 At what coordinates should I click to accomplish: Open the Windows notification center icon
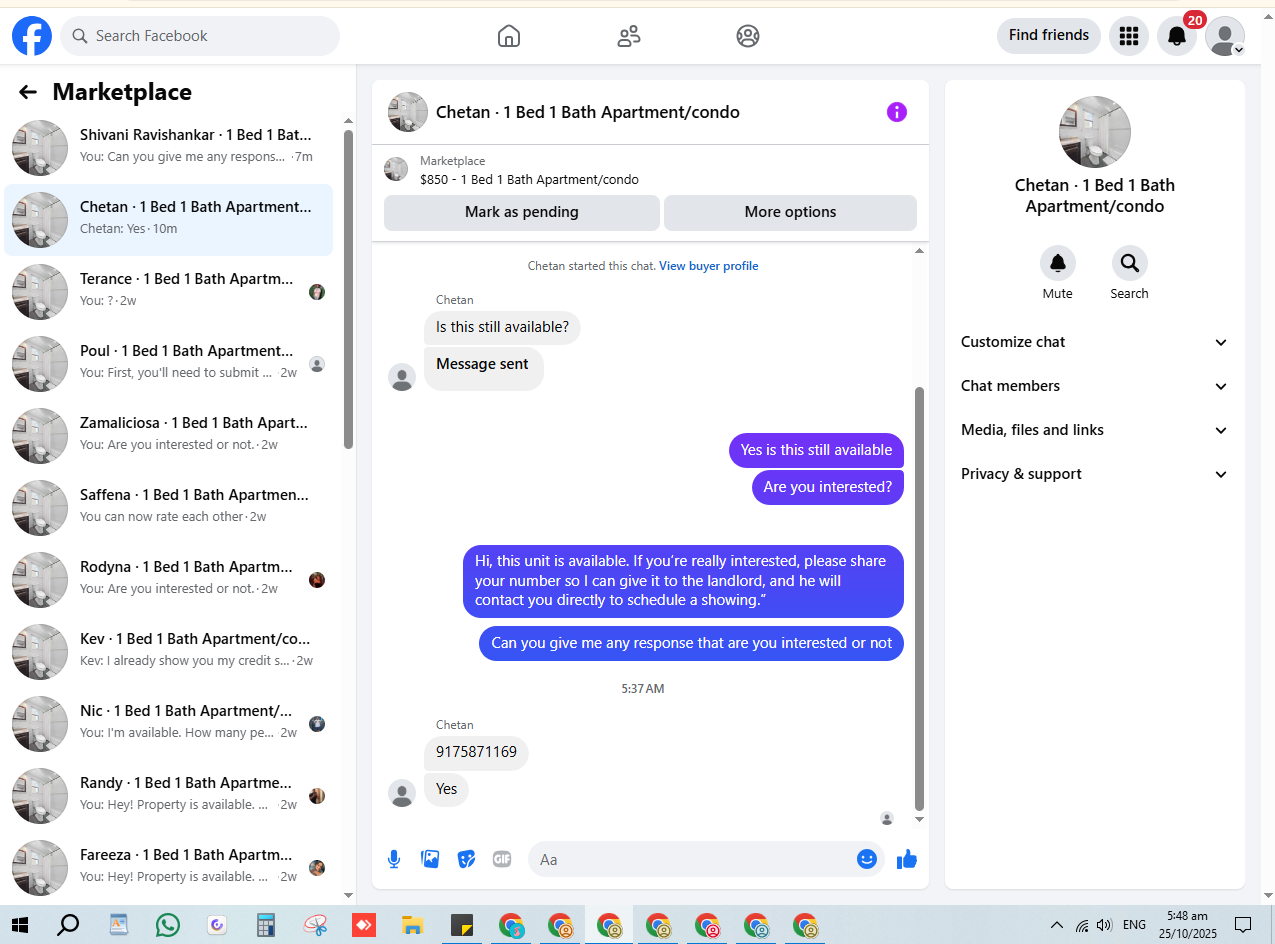click(x=1243, y=925)
